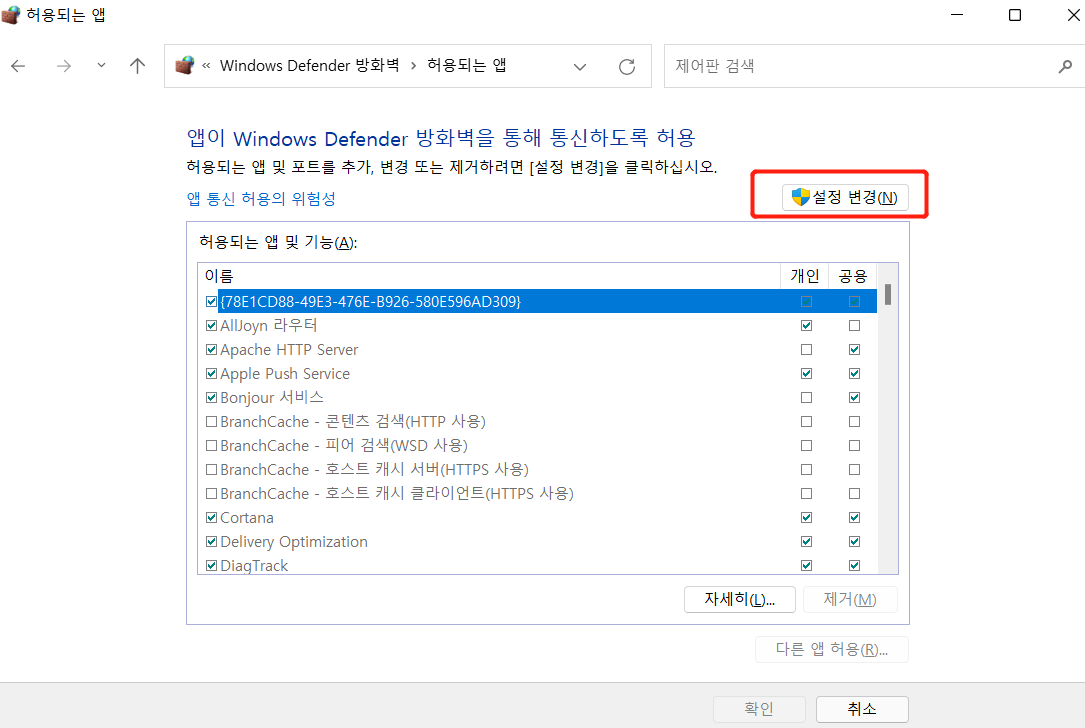Expand the address bar history dropdown
The width and height of the screenshot is (1085, 728).
pyautogui.click(x=580, y=67)
